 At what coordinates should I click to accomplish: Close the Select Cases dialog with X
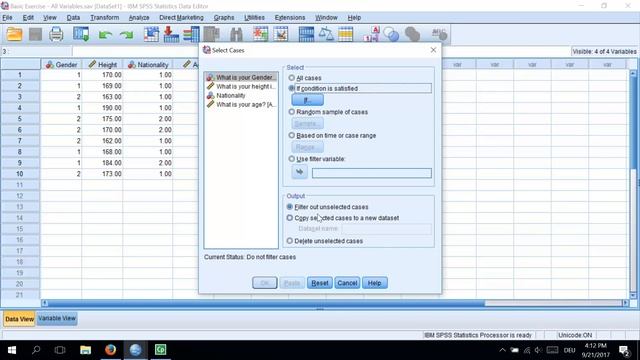pyautogui.click(x=433, y=50)
